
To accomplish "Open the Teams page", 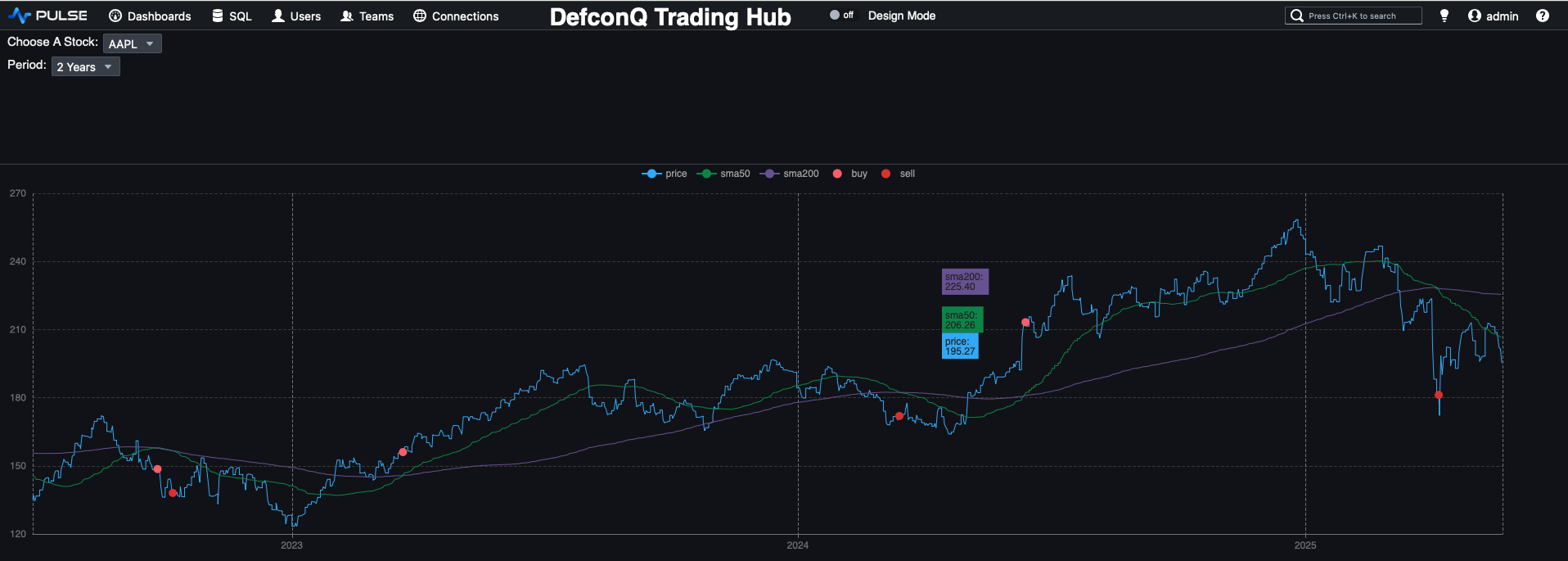I will pos(367,16).
